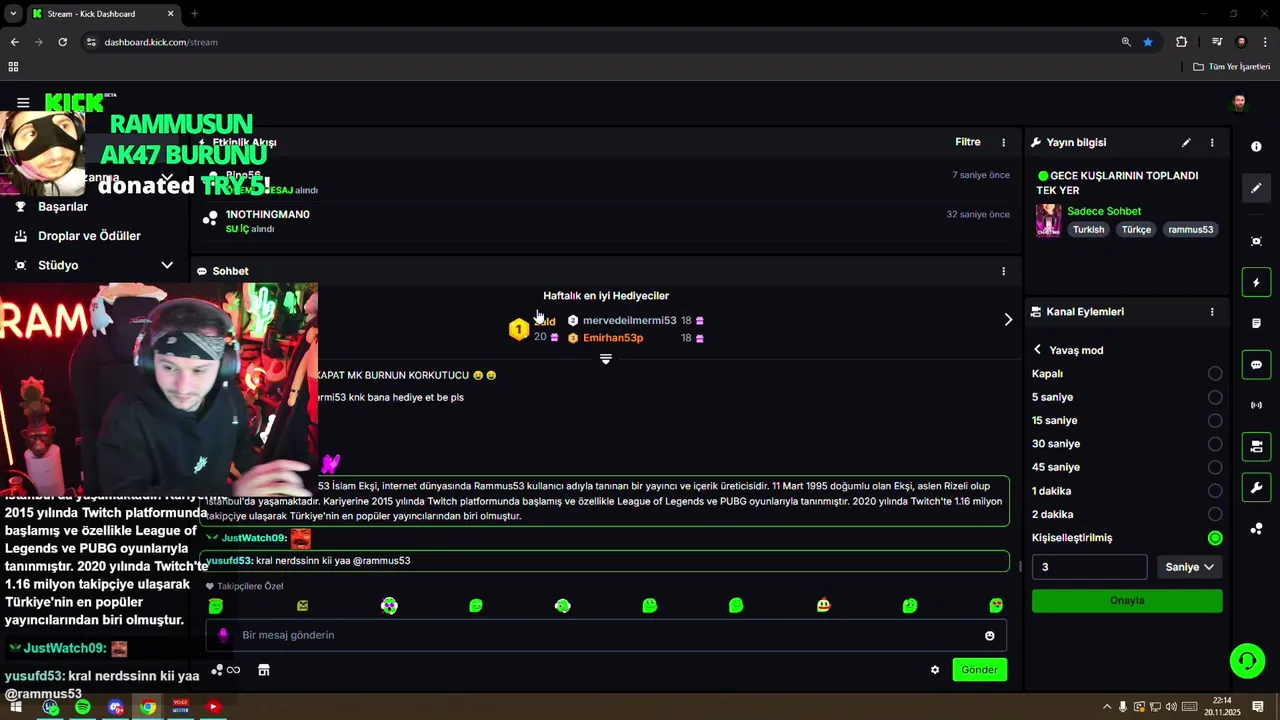Toggle the chat bubble panel icon in sidebar
The height and width of the screenshot is (720, 1280).
click(1256, 365)
